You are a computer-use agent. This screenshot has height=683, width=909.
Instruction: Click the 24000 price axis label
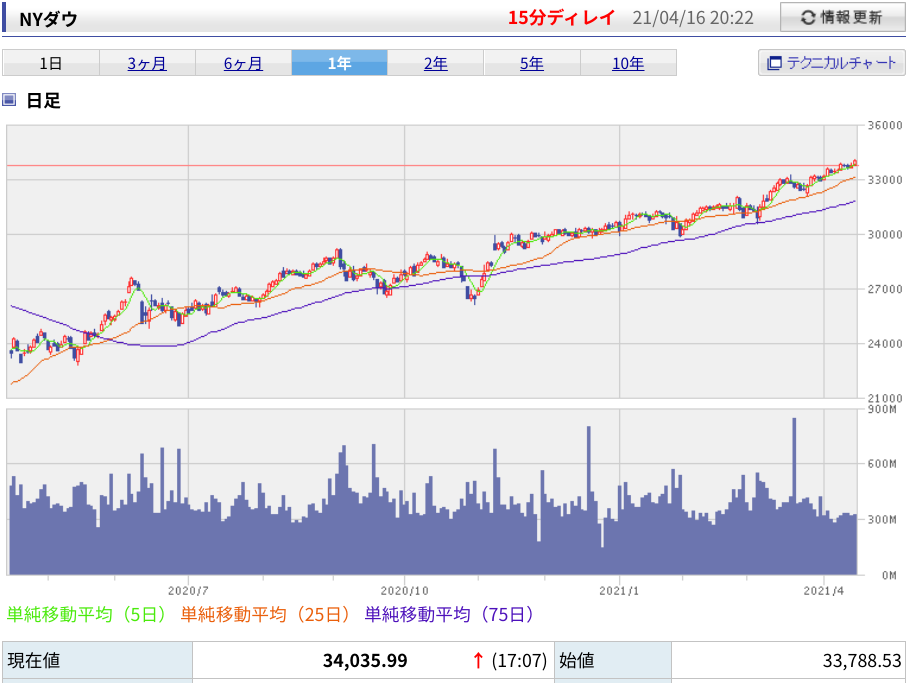(x=885, y=344)
